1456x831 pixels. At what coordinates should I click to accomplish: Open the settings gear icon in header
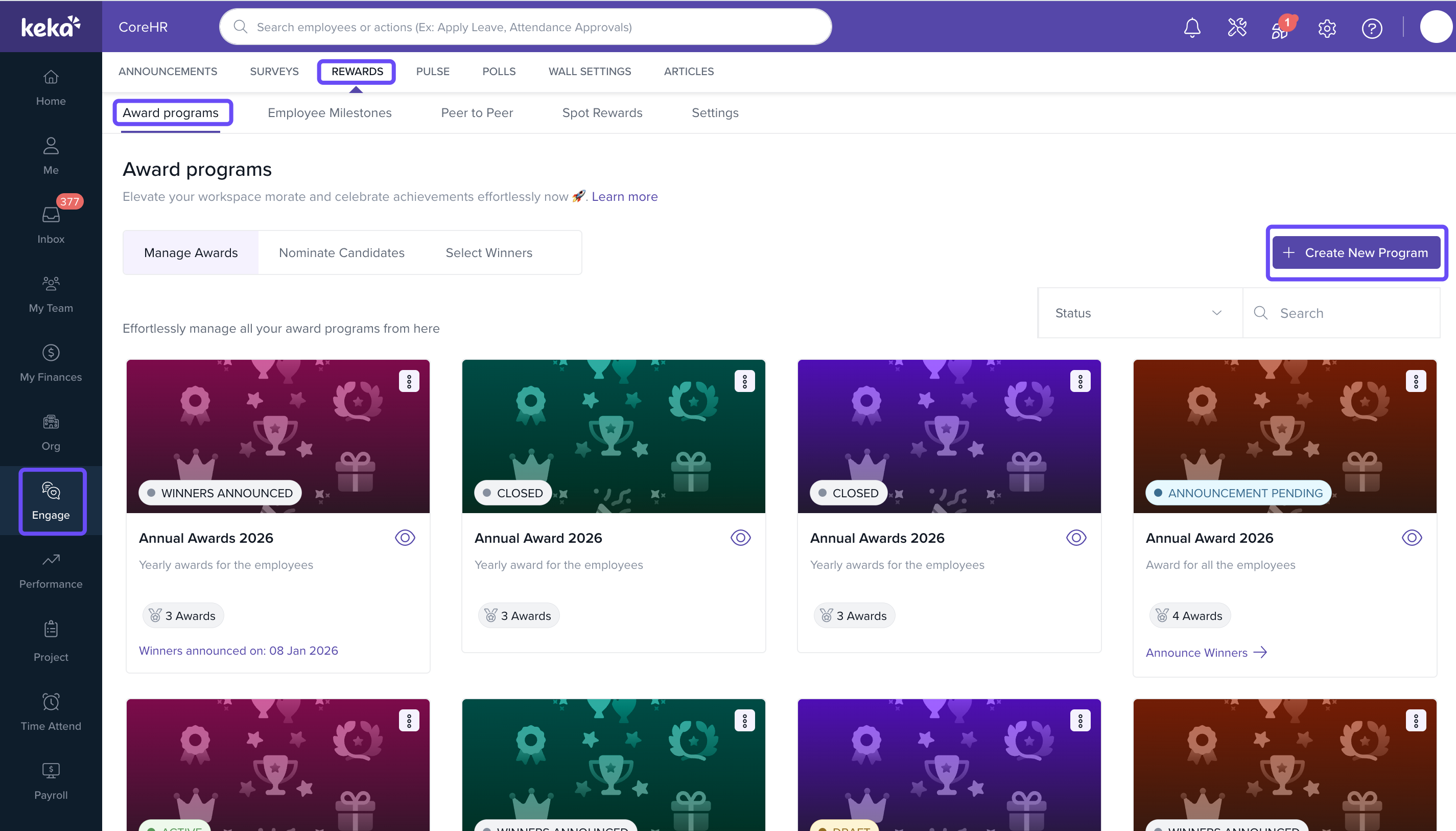point(1326,28)
